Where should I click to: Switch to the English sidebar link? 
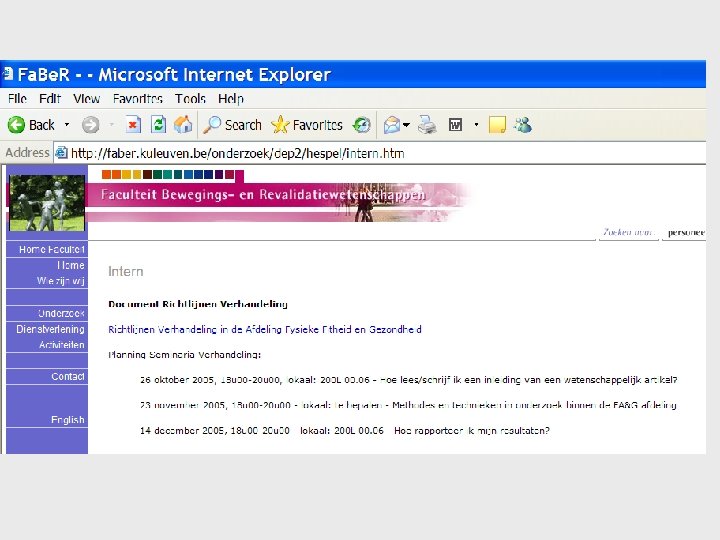pos(68,420)
